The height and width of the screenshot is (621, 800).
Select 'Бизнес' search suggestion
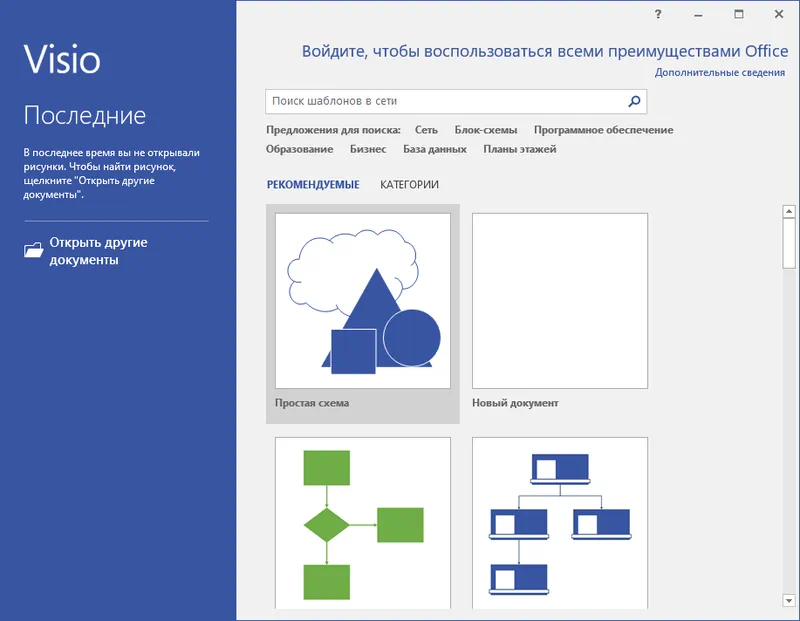point(368,149)
